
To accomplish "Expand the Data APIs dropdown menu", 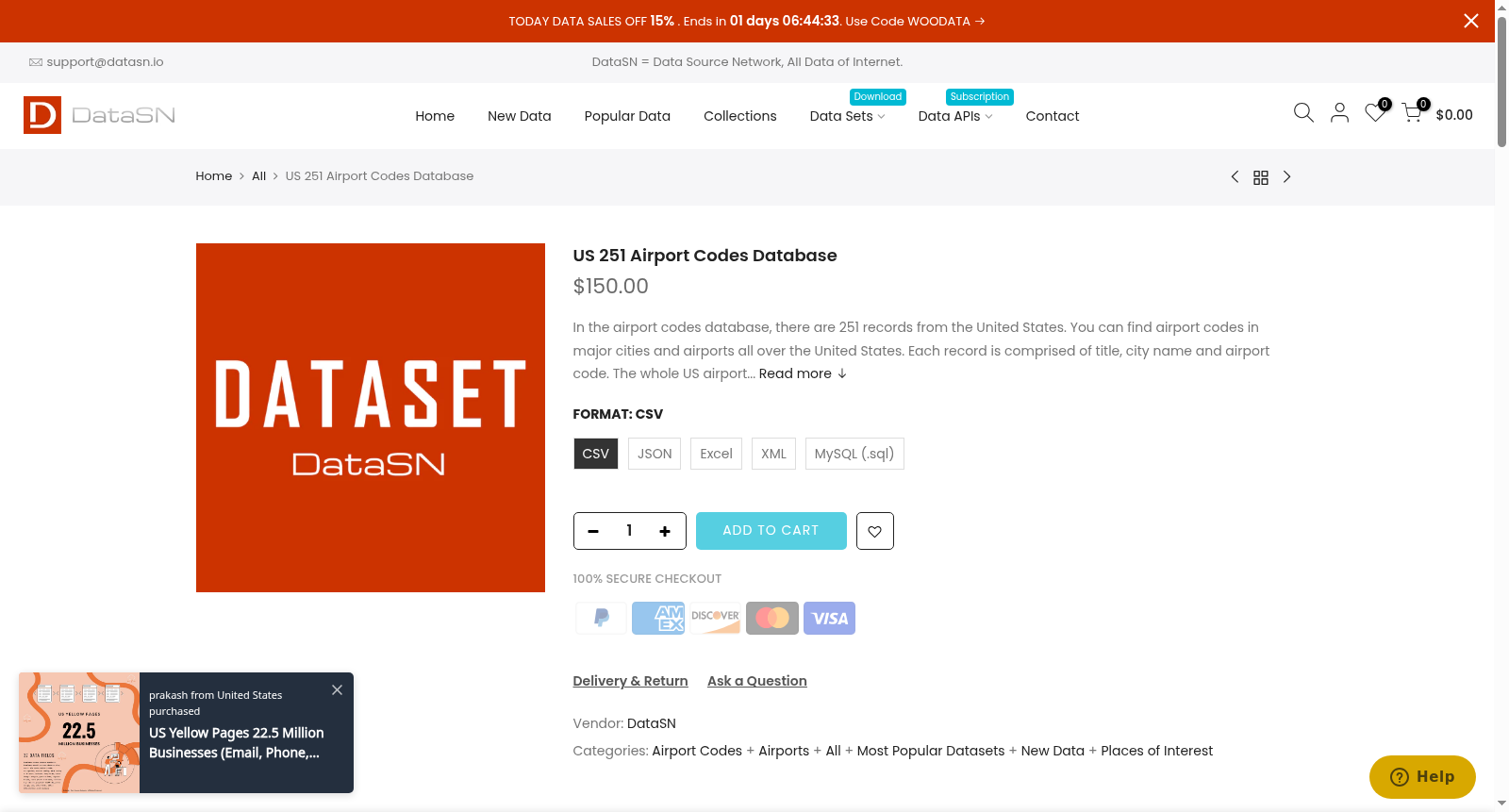I will (955, 116).
